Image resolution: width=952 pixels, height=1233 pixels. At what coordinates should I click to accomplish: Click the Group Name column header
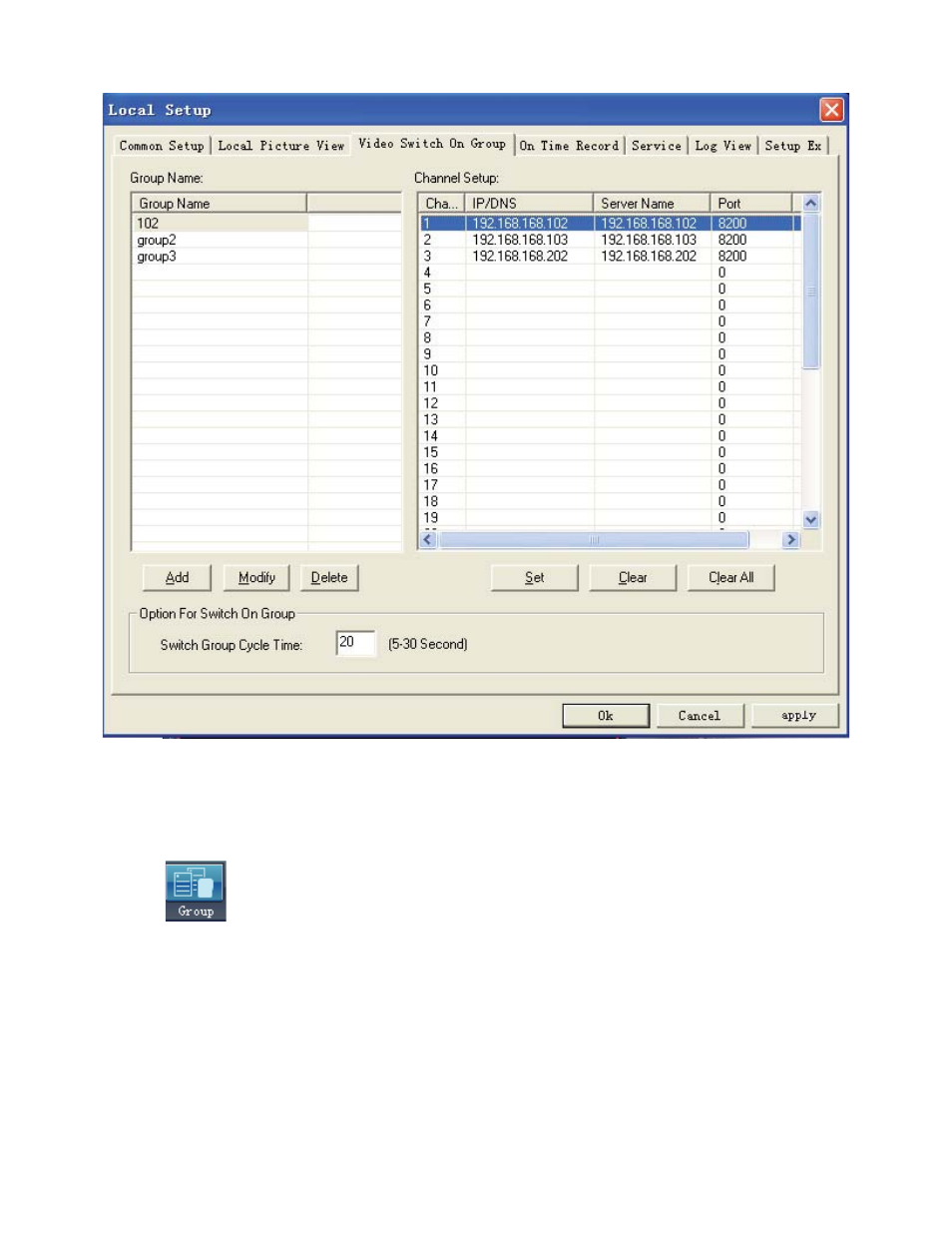click(x=219, y=204)
